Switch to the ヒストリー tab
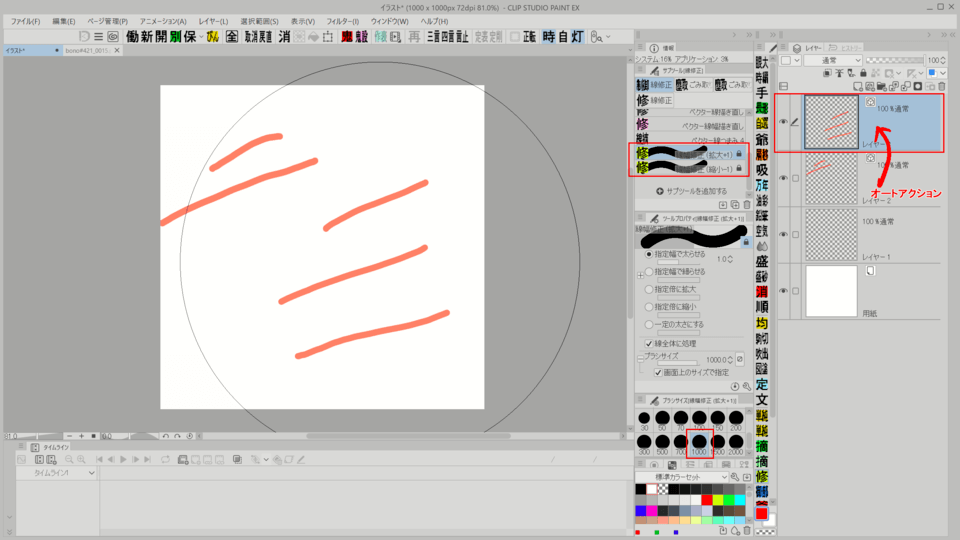The height and width of the screenshot is (540, 960). coord(849,47)
